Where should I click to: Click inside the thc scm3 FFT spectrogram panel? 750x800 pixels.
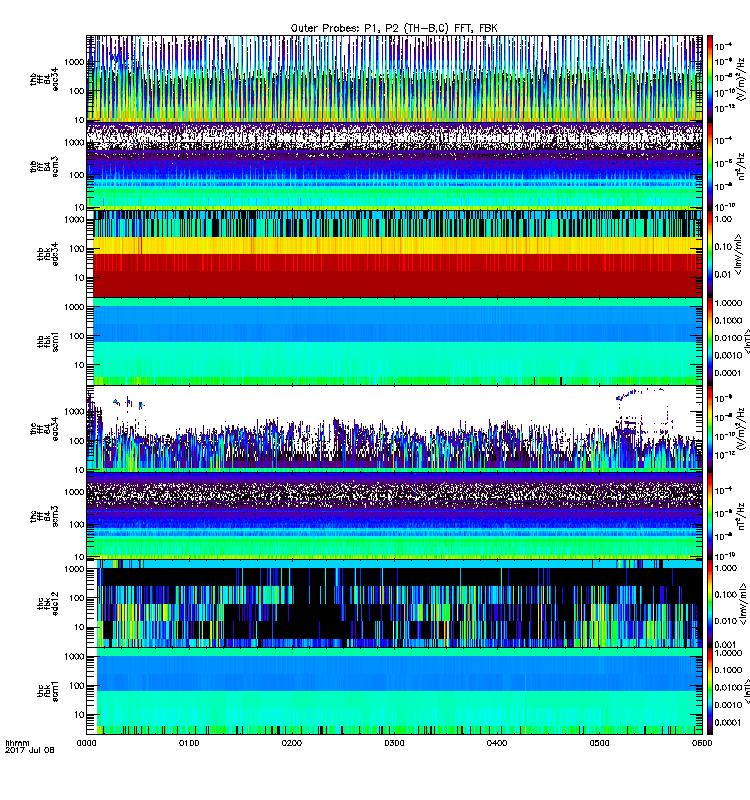pyautogui.click(x=394, y=516)
